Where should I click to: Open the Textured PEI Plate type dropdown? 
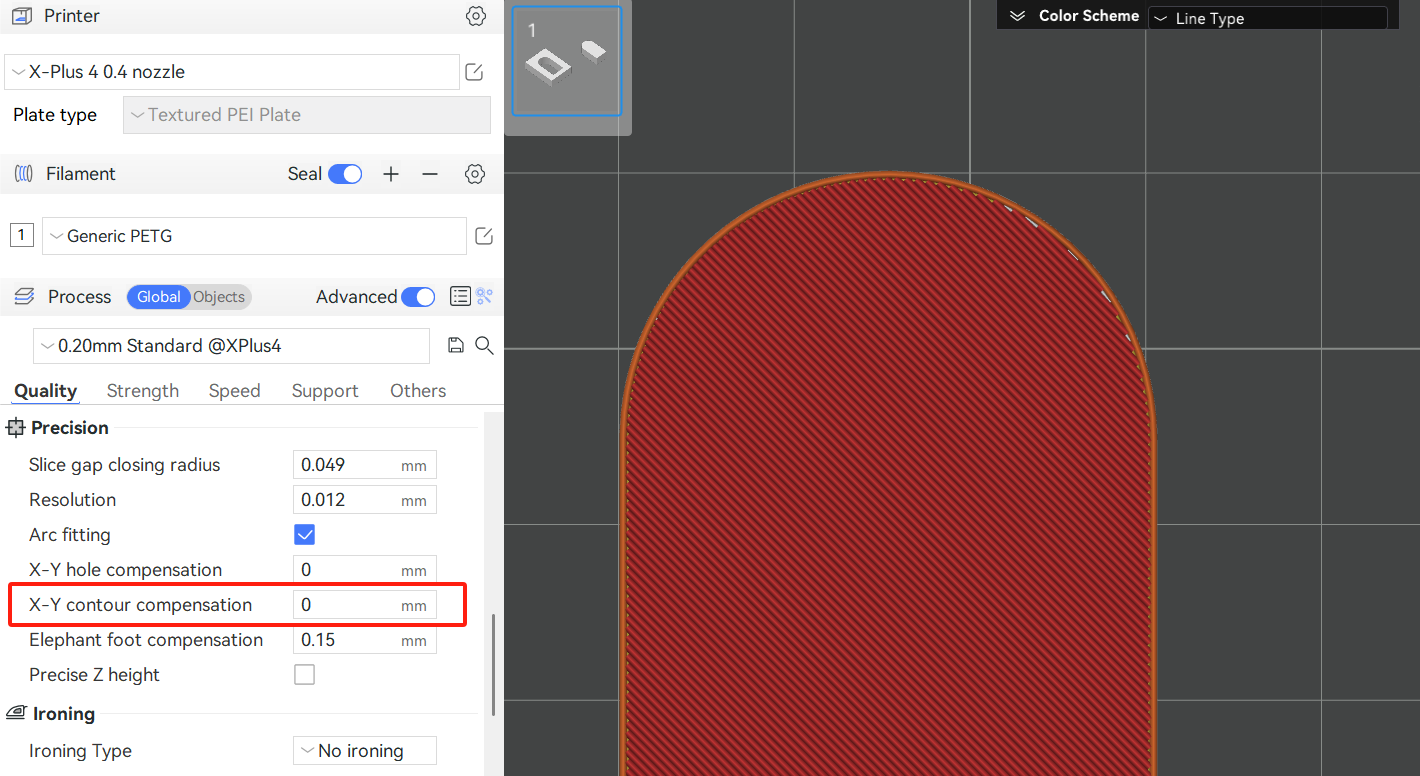click(307, 115)
